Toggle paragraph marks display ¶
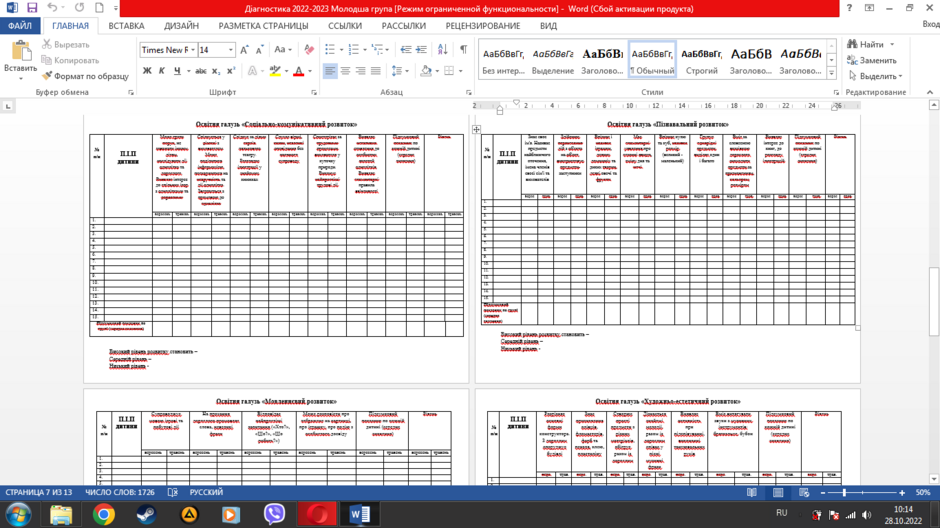Image resolution: width=940 pixels, height=528 pixels. pos(463,50)
